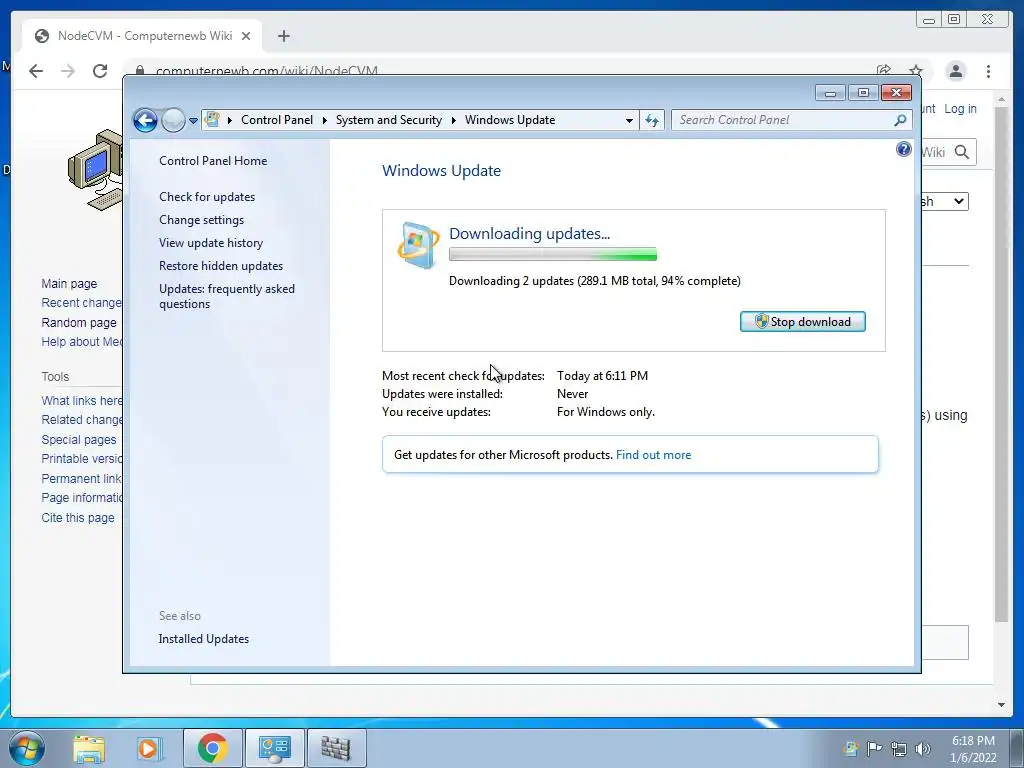This screenshot has width=1024, height=768.
Task: Open Windows Update help icon
Action: (903, 150)
